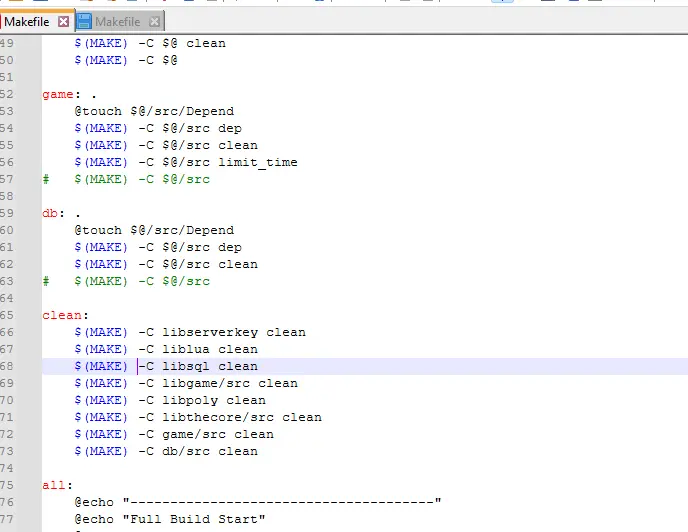Click line 62 '$(MAKE) -C $@/src clean'
This screenshot has width=688, height=532.
(x=166, y=264)
